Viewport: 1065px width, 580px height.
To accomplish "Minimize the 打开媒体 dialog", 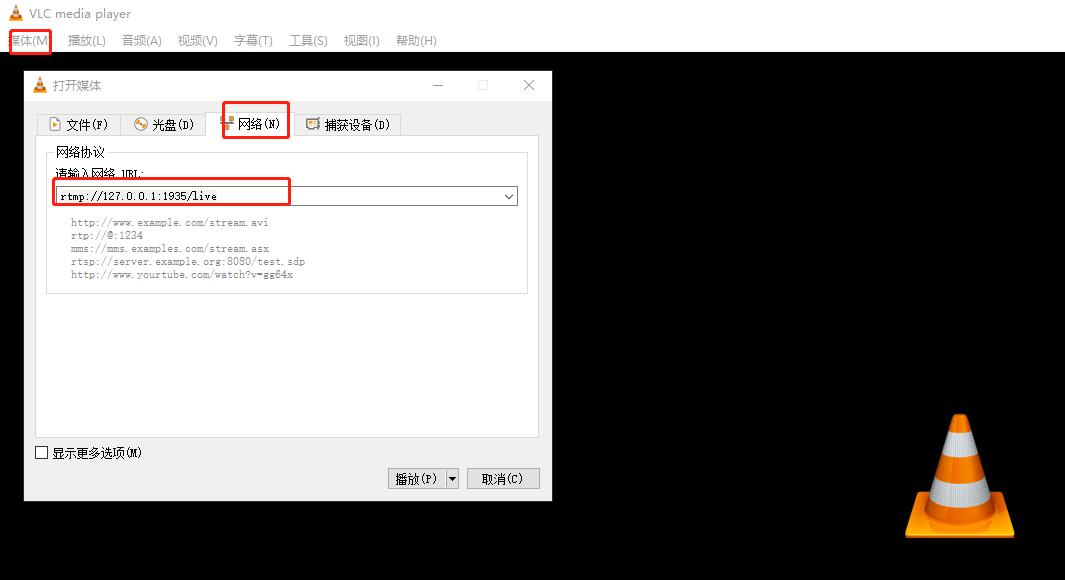I will [438, 85].
